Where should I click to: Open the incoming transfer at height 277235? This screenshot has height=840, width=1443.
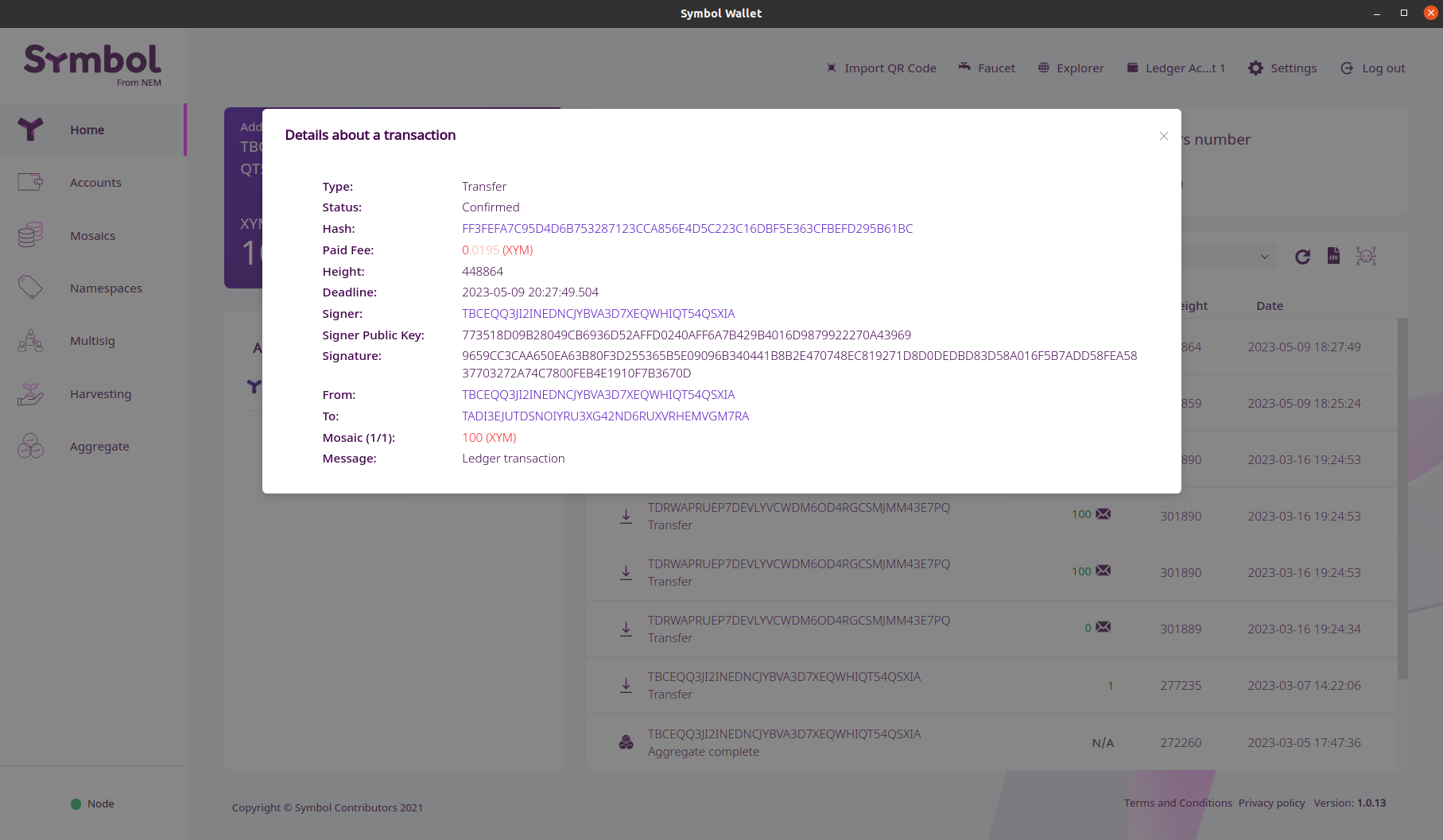[991, 685]
